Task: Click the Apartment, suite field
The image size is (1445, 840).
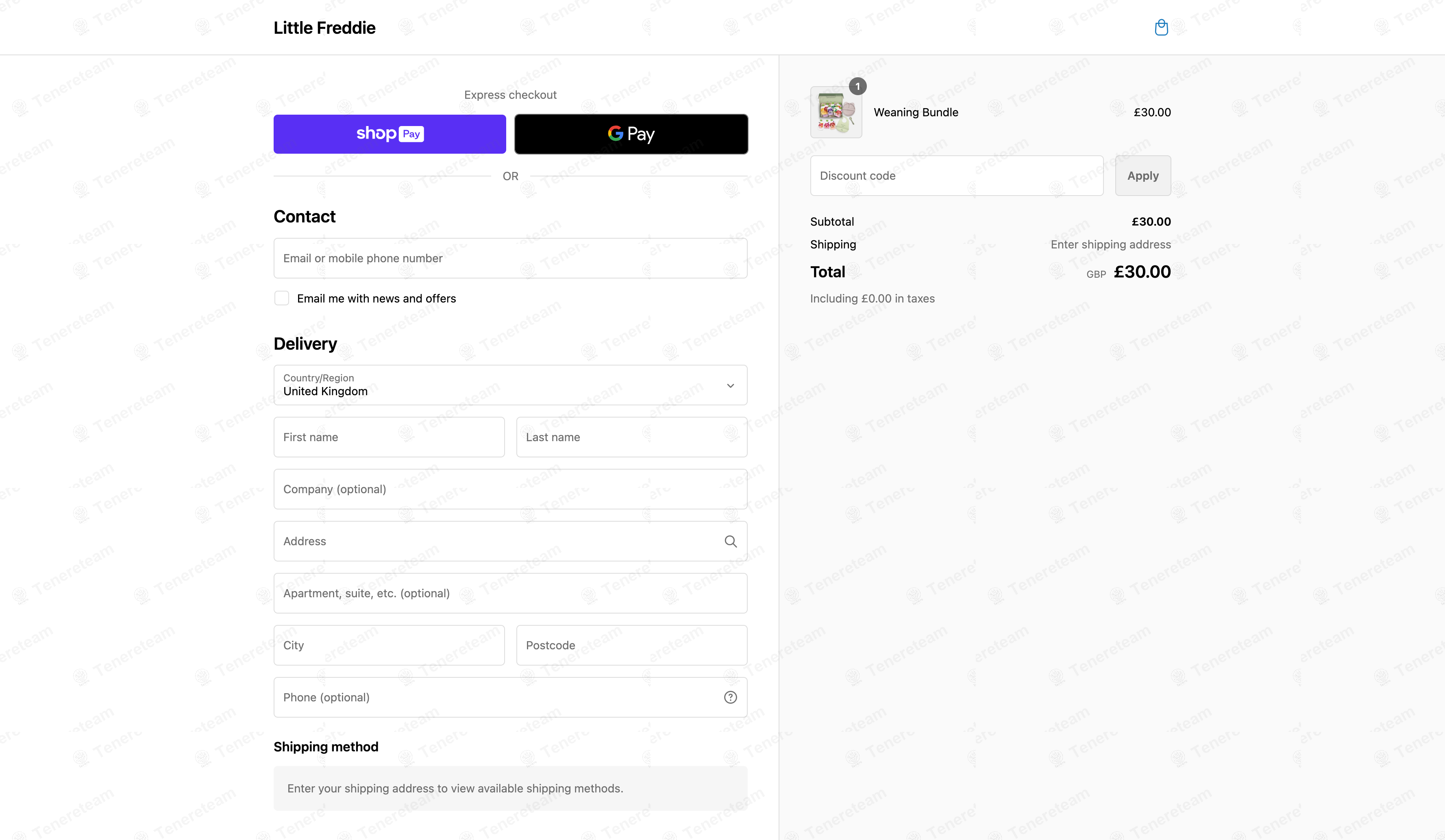Action: [510, 593]
